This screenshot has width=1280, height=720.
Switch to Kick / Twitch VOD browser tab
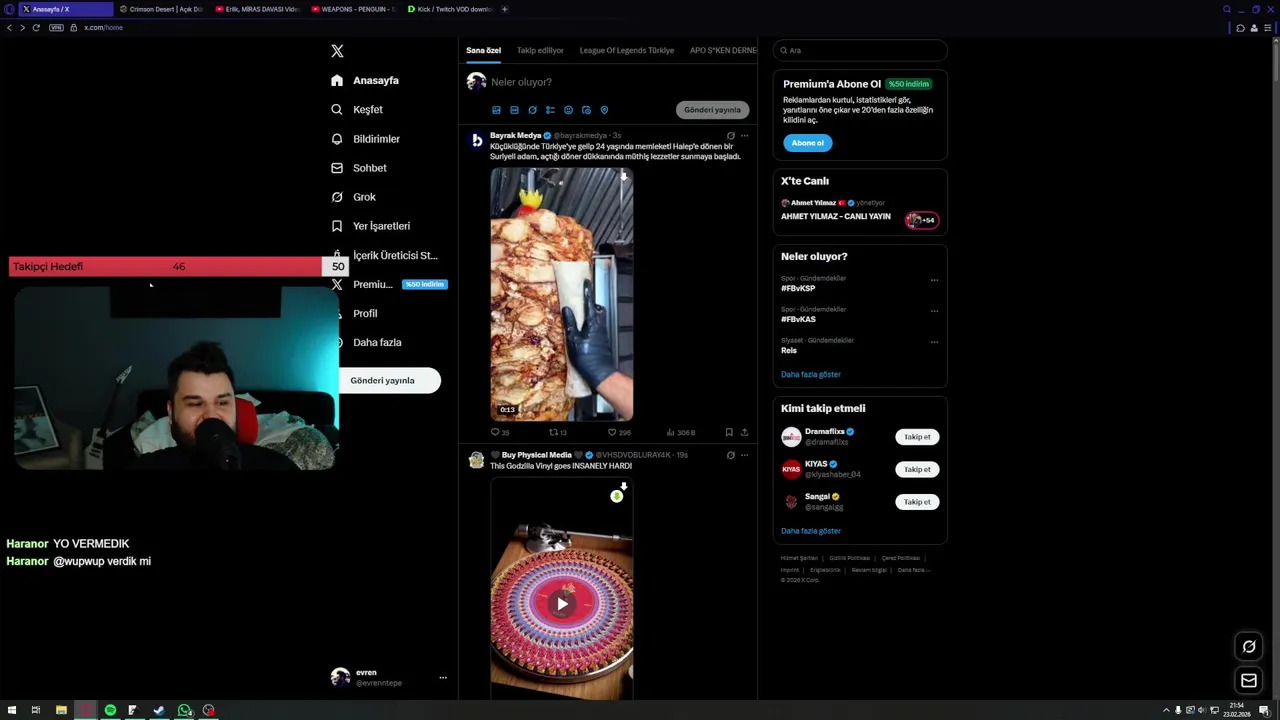click(448, 9)
